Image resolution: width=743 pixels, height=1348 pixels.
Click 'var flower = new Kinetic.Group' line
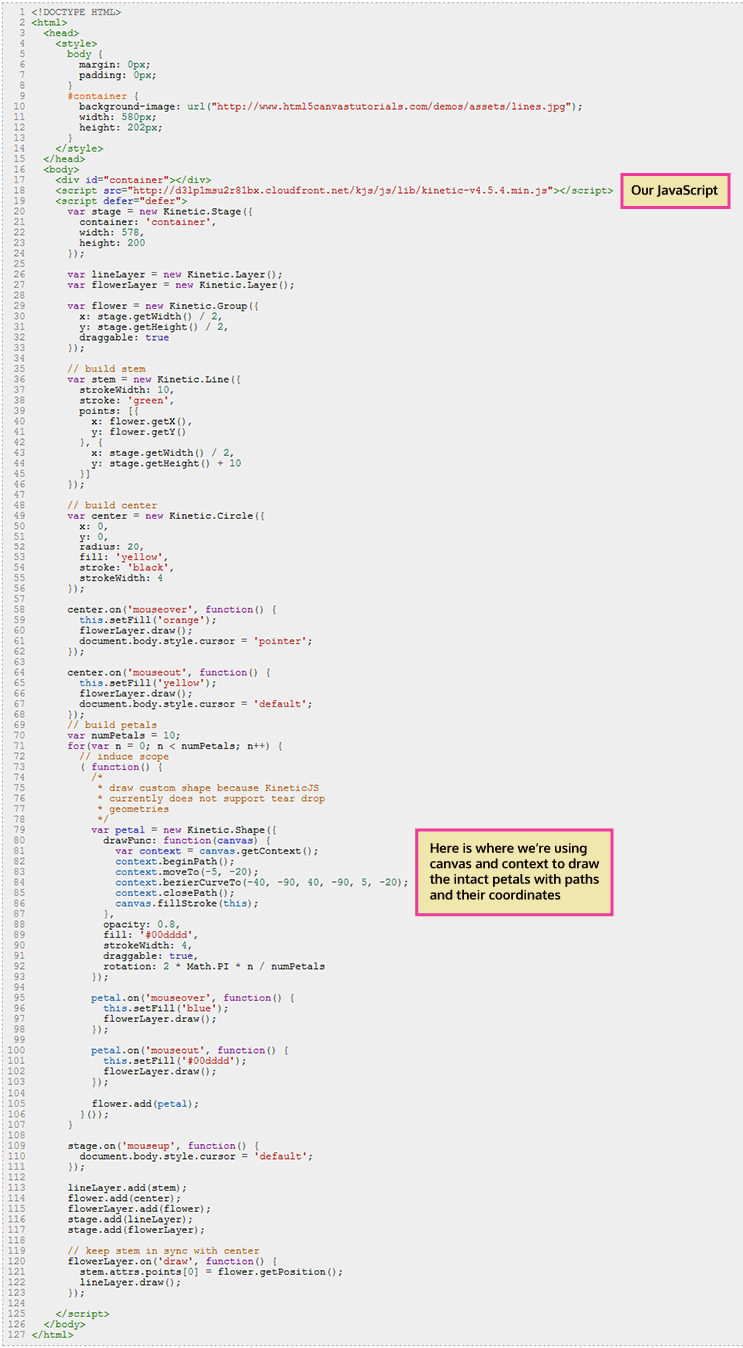[164, 306]
